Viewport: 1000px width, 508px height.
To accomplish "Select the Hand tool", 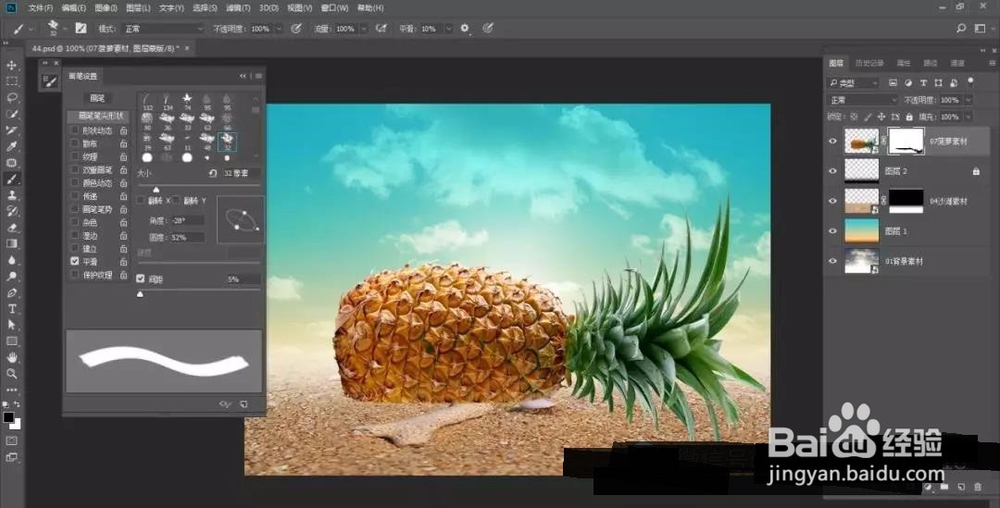I will pyautogui.click(x=11, y=358).
